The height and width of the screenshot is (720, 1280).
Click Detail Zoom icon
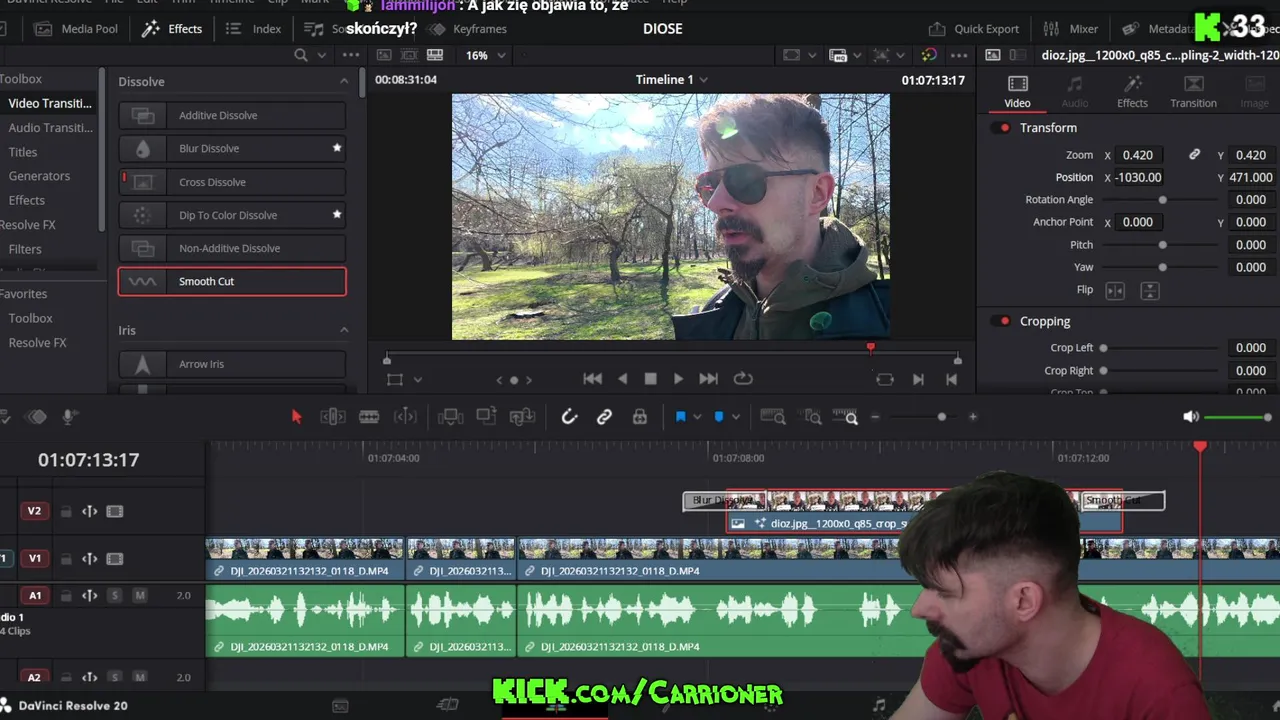click(x=813, y=417)
